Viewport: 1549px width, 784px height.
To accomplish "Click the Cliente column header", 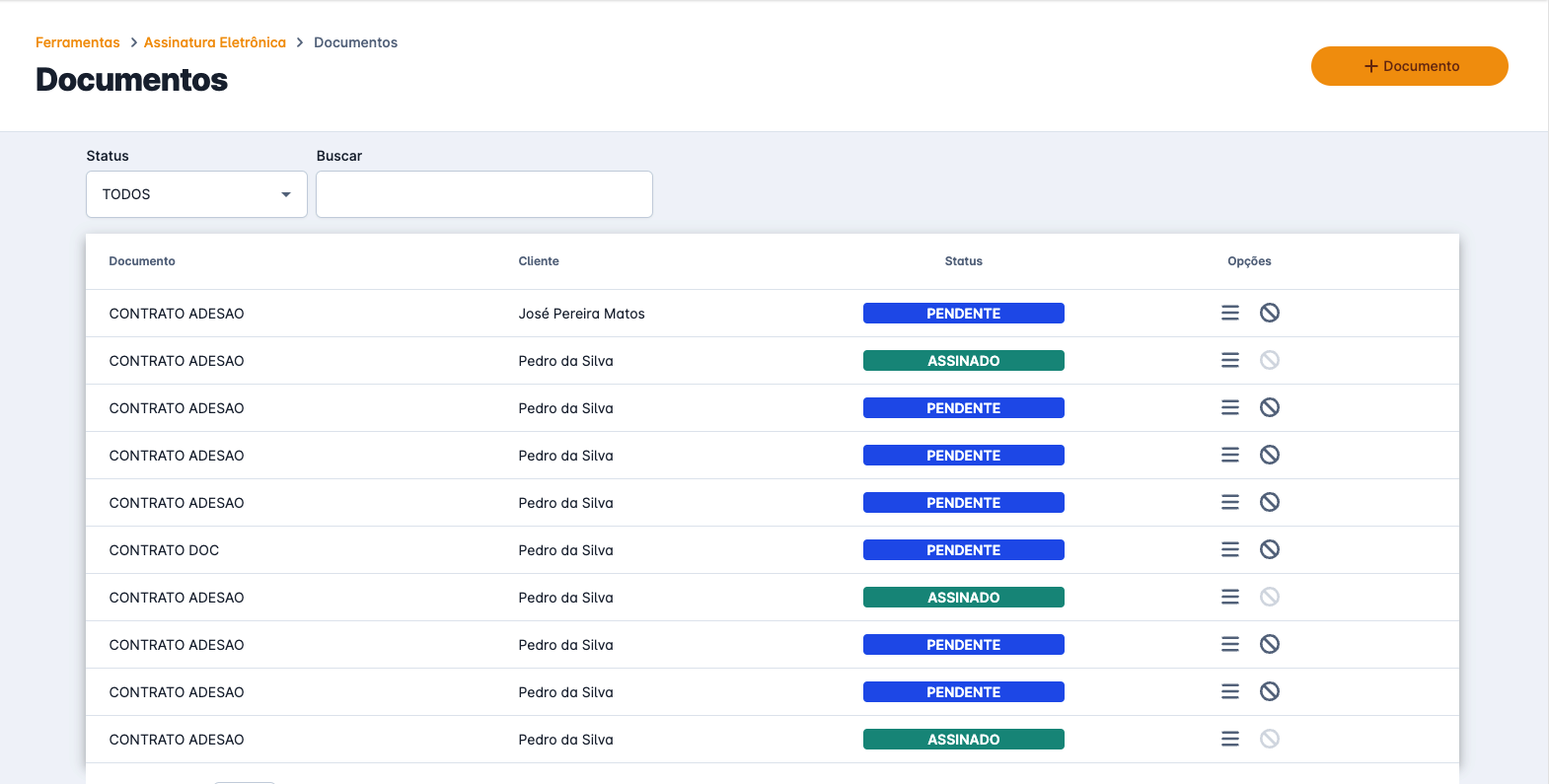I will pyautogui.click(x=539, y=261).
